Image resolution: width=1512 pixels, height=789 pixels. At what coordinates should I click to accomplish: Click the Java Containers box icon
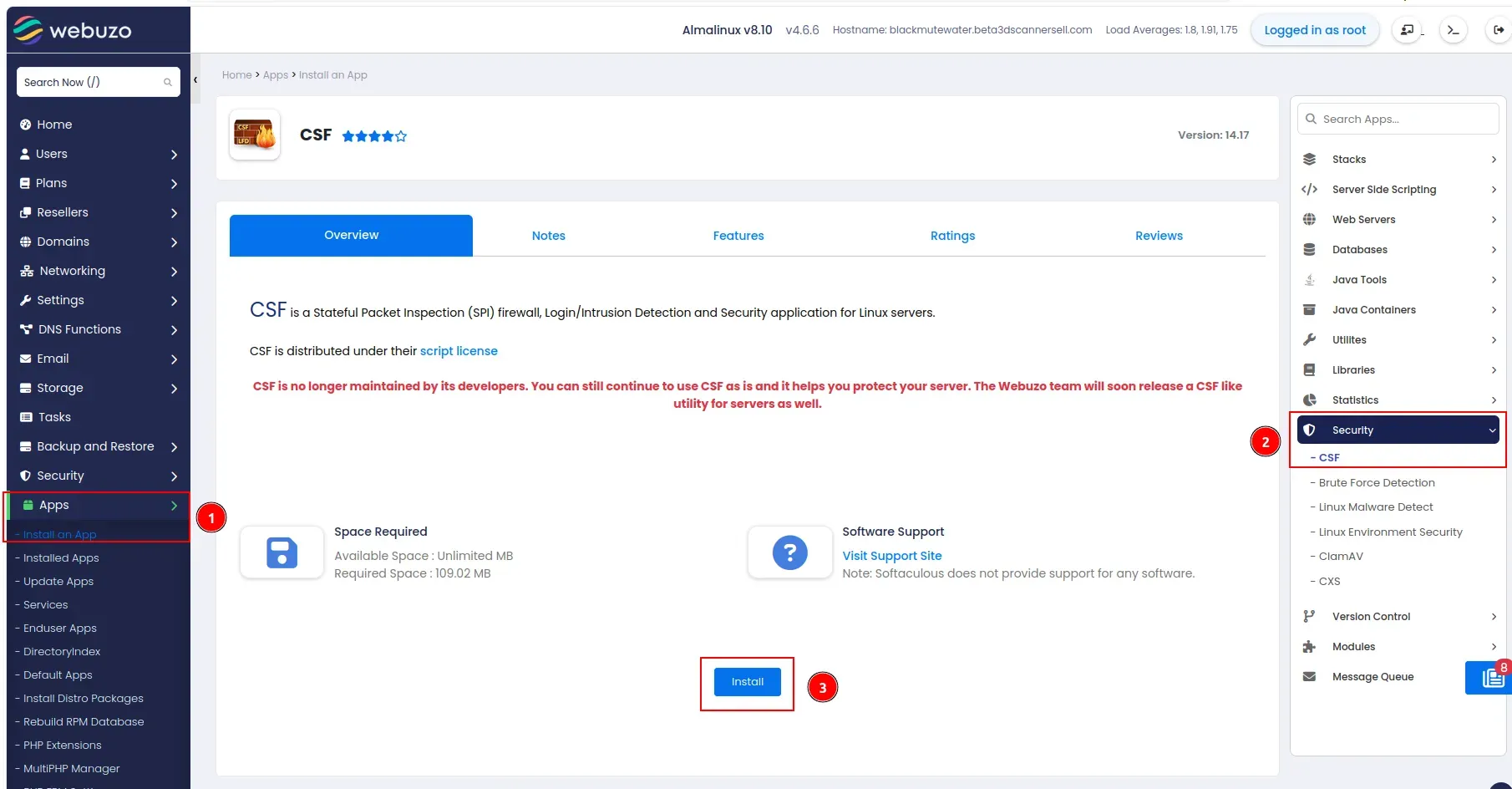click(1310, 309)
